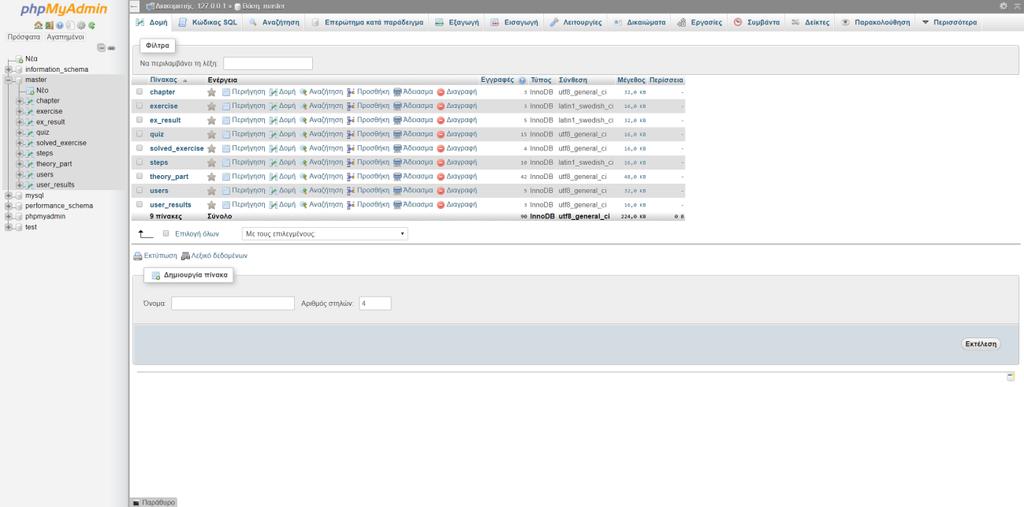
Task: Click the link icon above database tree
Action: tap(112, 48)
